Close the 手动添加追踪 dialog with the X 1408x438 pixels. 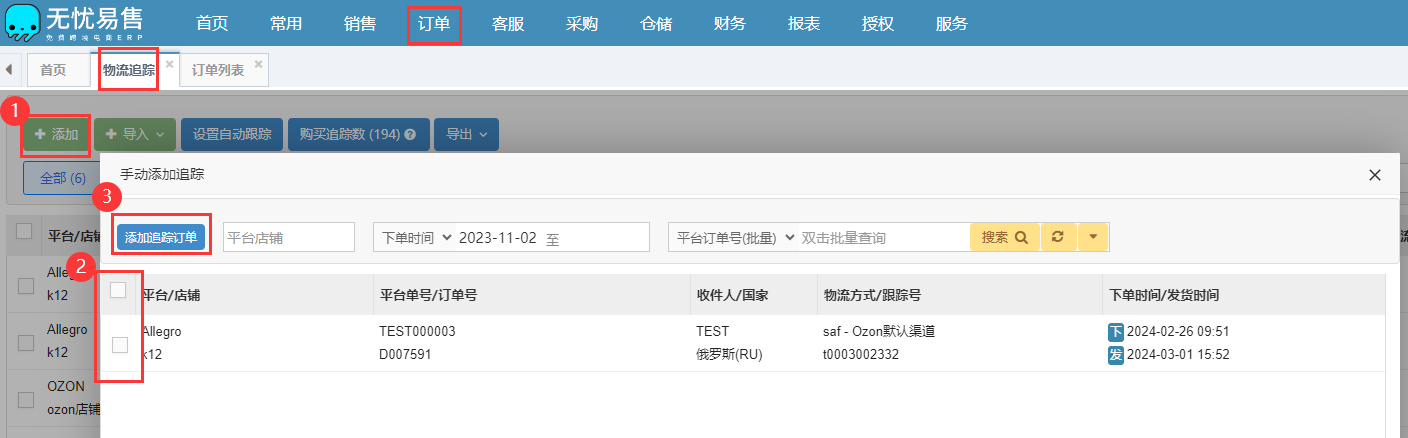1374,175
